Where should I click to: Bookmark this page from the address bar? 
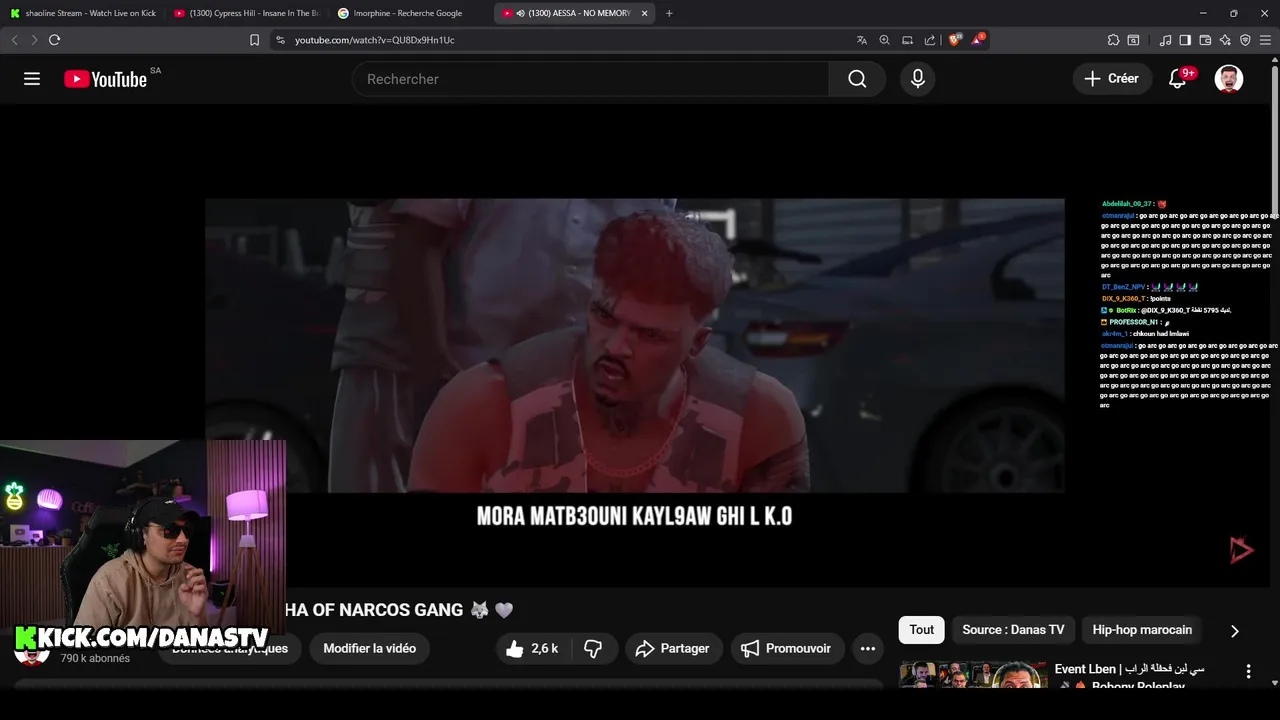254,40
